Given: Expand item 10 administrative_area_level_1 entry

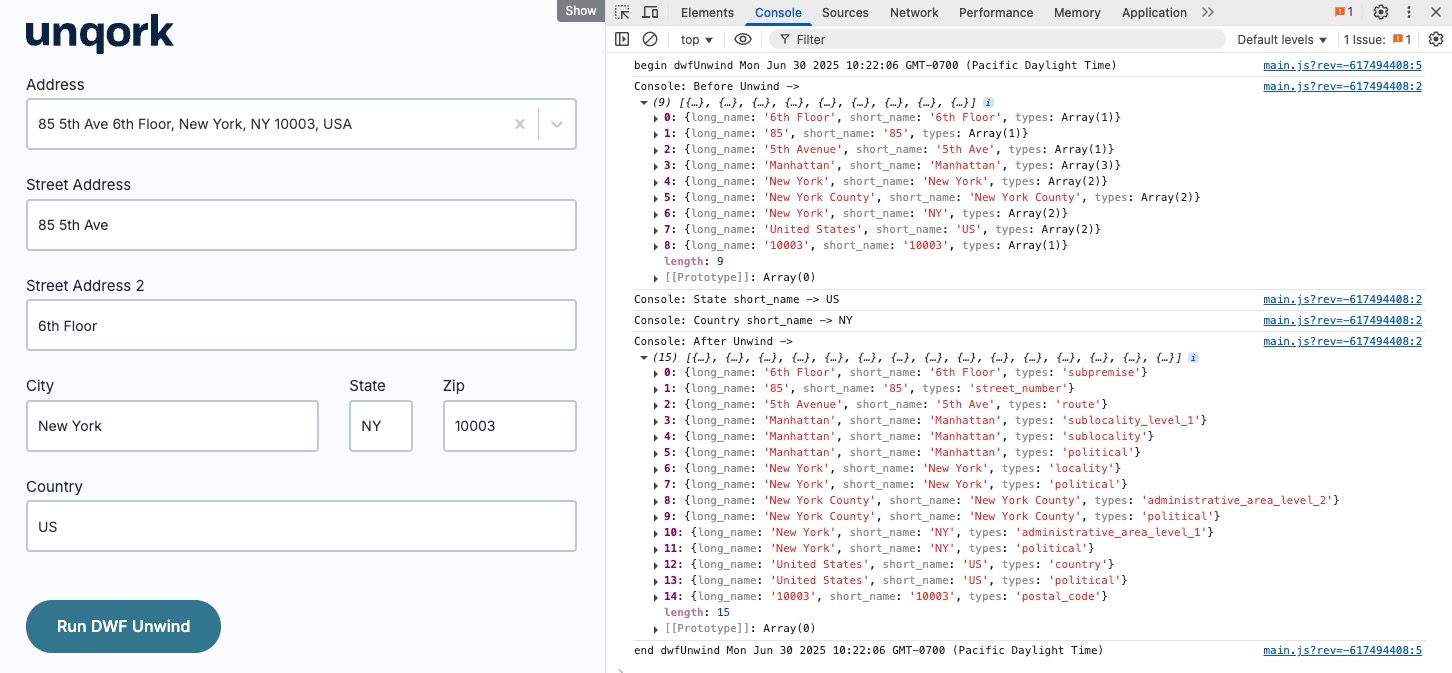Looking at the screenshot, I should [656, 532].
